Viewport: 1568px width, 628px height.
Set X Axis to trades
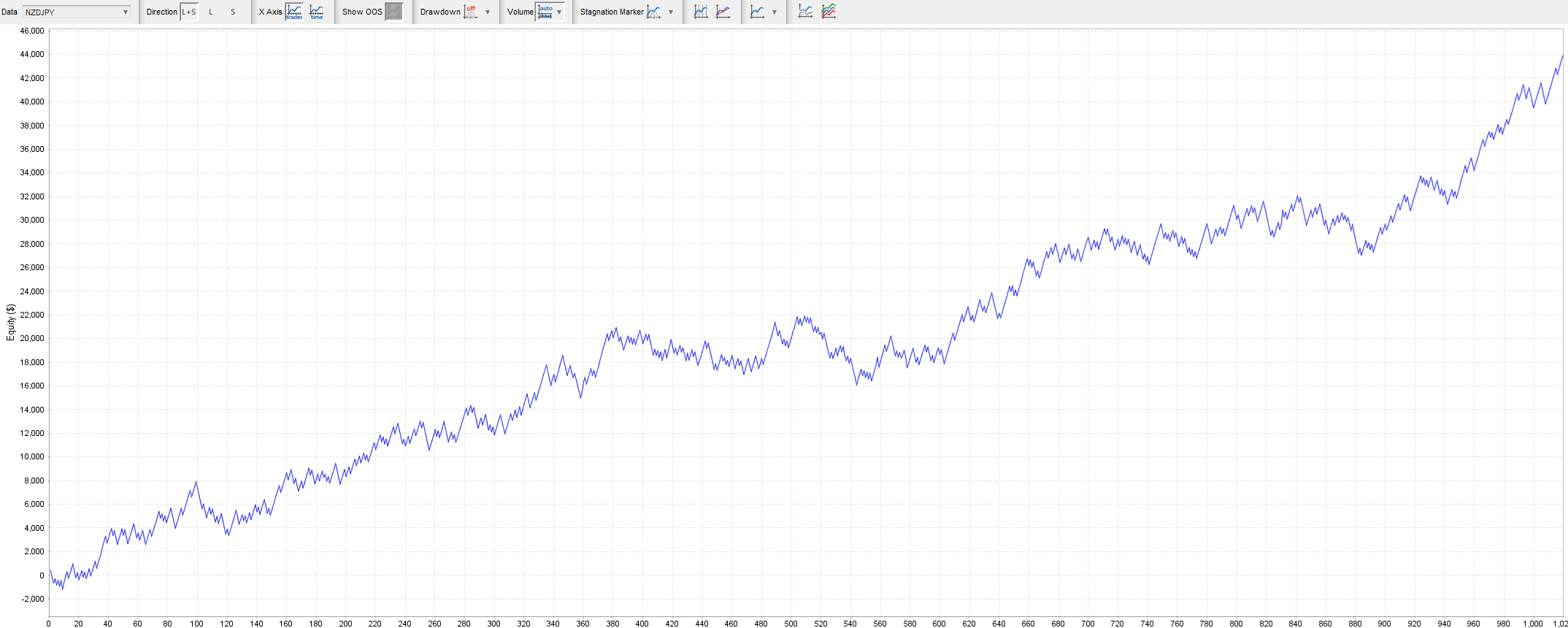pyautogui.click(x=294, y=12)
